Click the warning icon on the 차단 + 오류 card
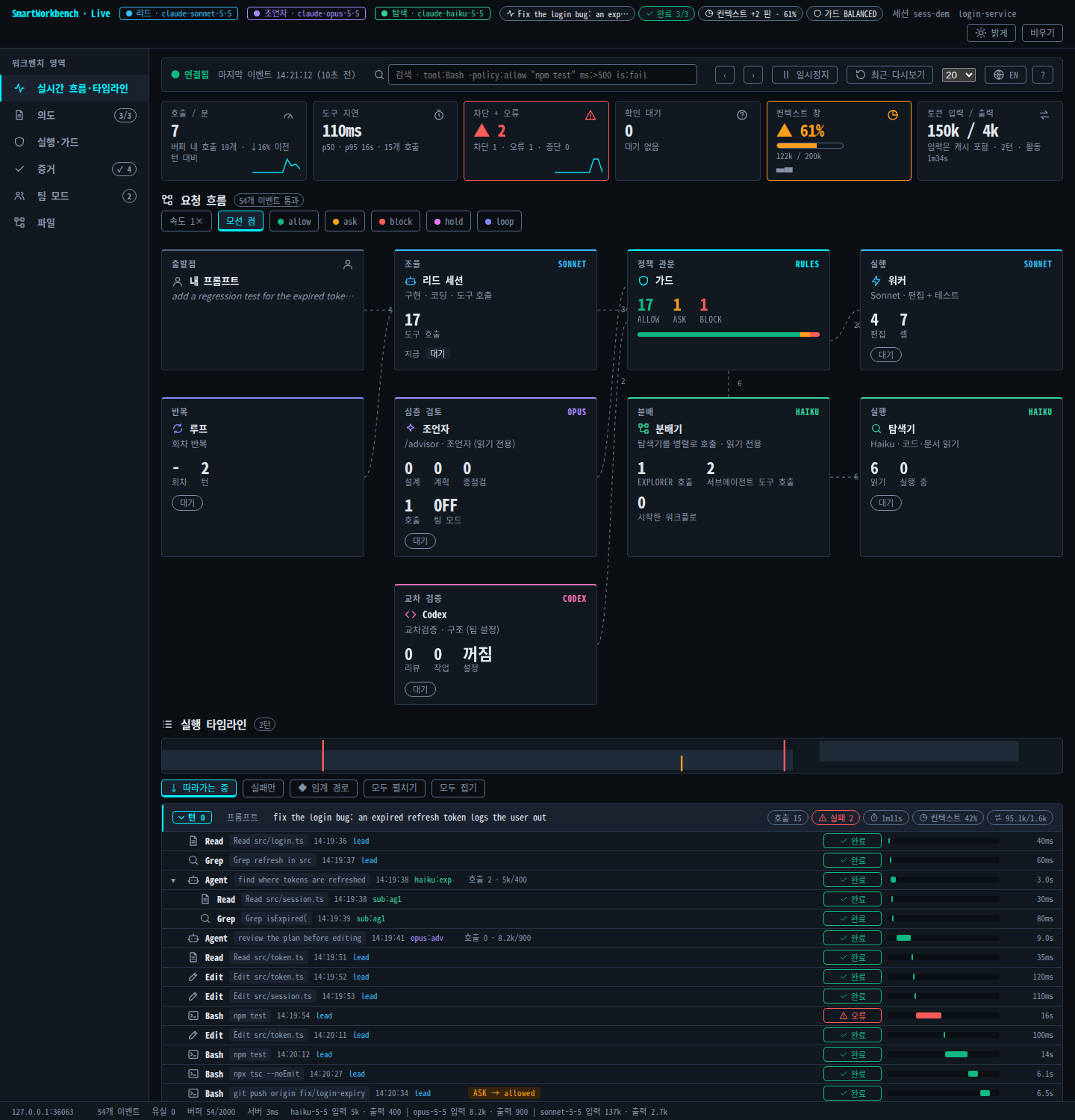Image resolution: width=1075 pixels, height=1120 pixels. (591, 115)
